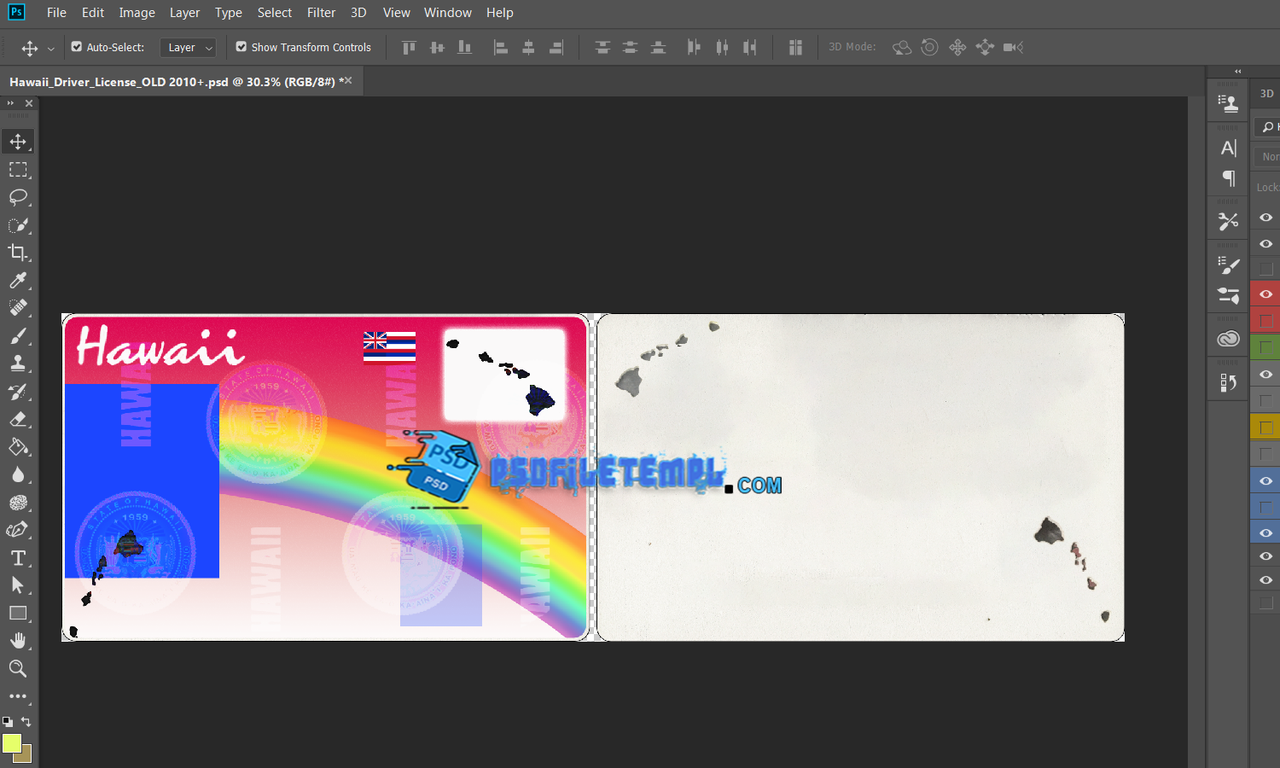Toggle the Auto-Select checkbox
Viewport: 1280px width, 768px height.
77,47
